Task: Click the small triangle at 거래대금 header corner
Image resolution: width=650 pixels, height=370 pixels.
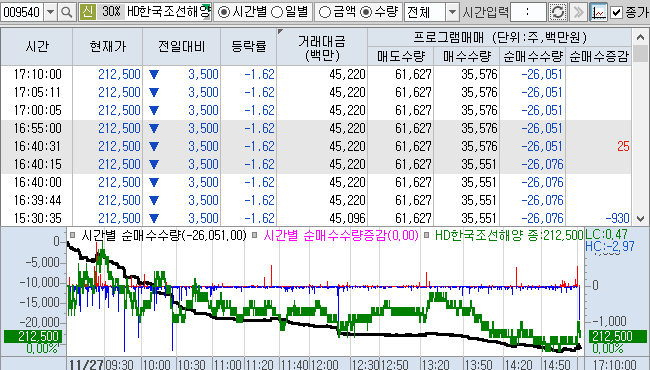Action: point(280,31)
